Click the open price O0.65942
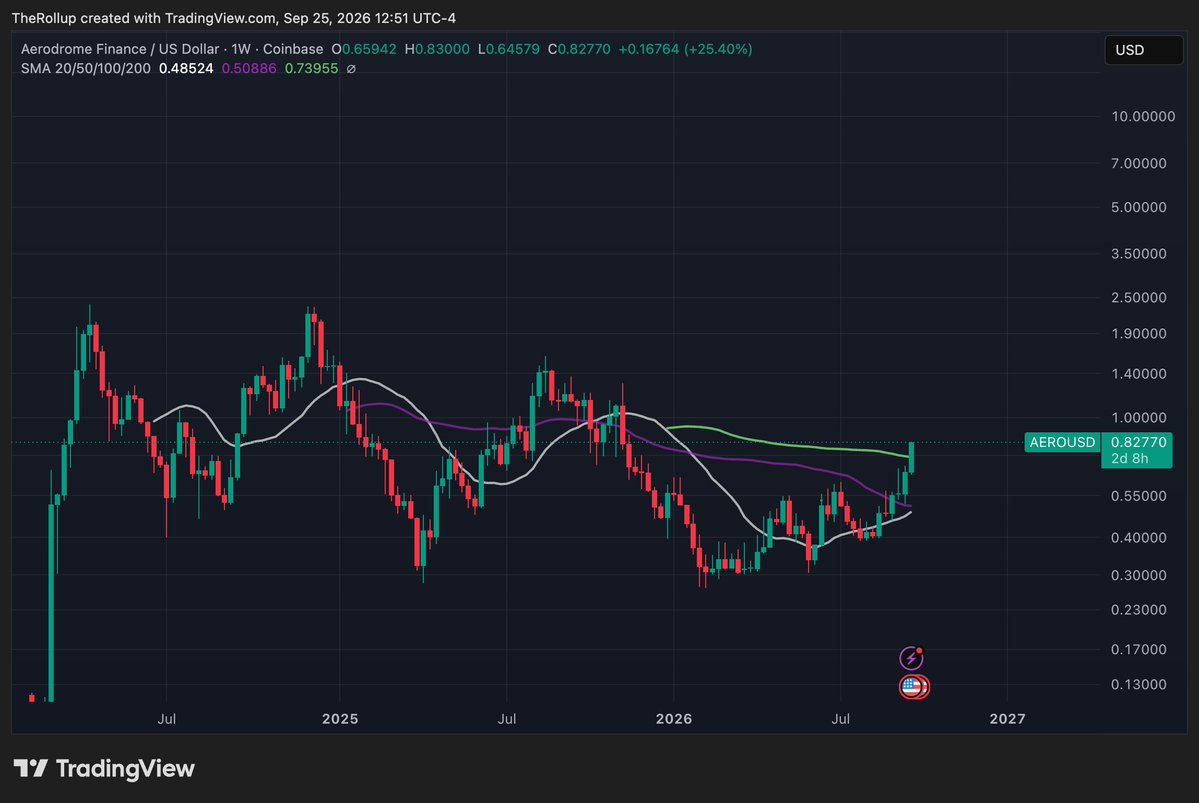The image size is (1199, 803). [x=364, y=49]
